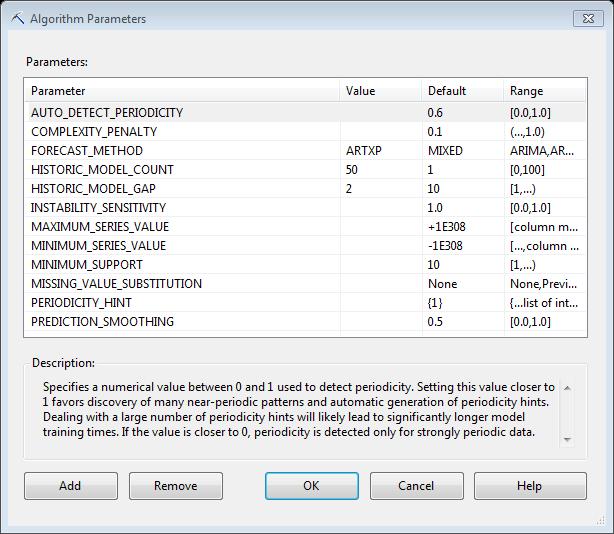The width and height of the screenshot is (614, 534).
Task: Click Cancel to discard changes
Action: (x=417, y=486)
